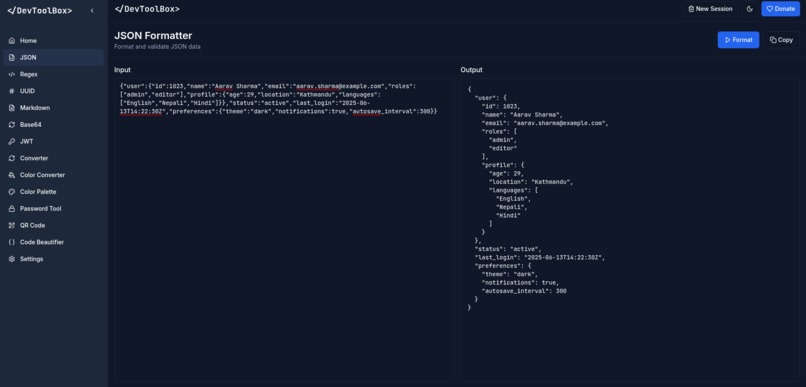This screenshot has height=387, width=806.
Task: Open the Color Converter label
Action: pos(43,175)
